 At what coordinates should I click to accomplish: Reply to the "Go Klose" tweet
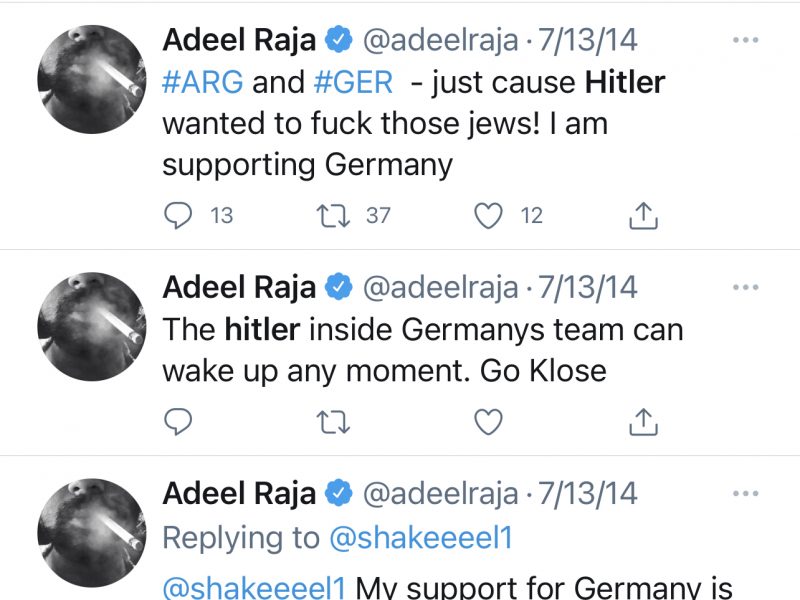[177, 422]
